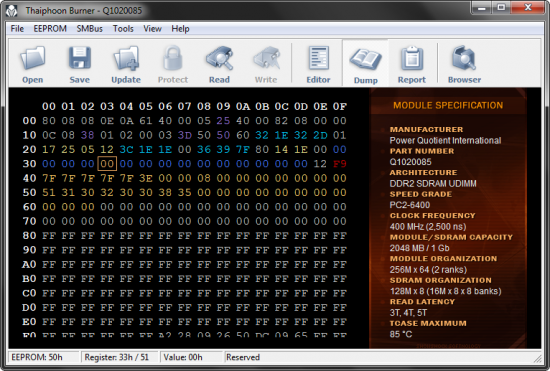This screenshot has height=371, width=550.
Task: Open the SMBus menu
Action: (90, 29)
